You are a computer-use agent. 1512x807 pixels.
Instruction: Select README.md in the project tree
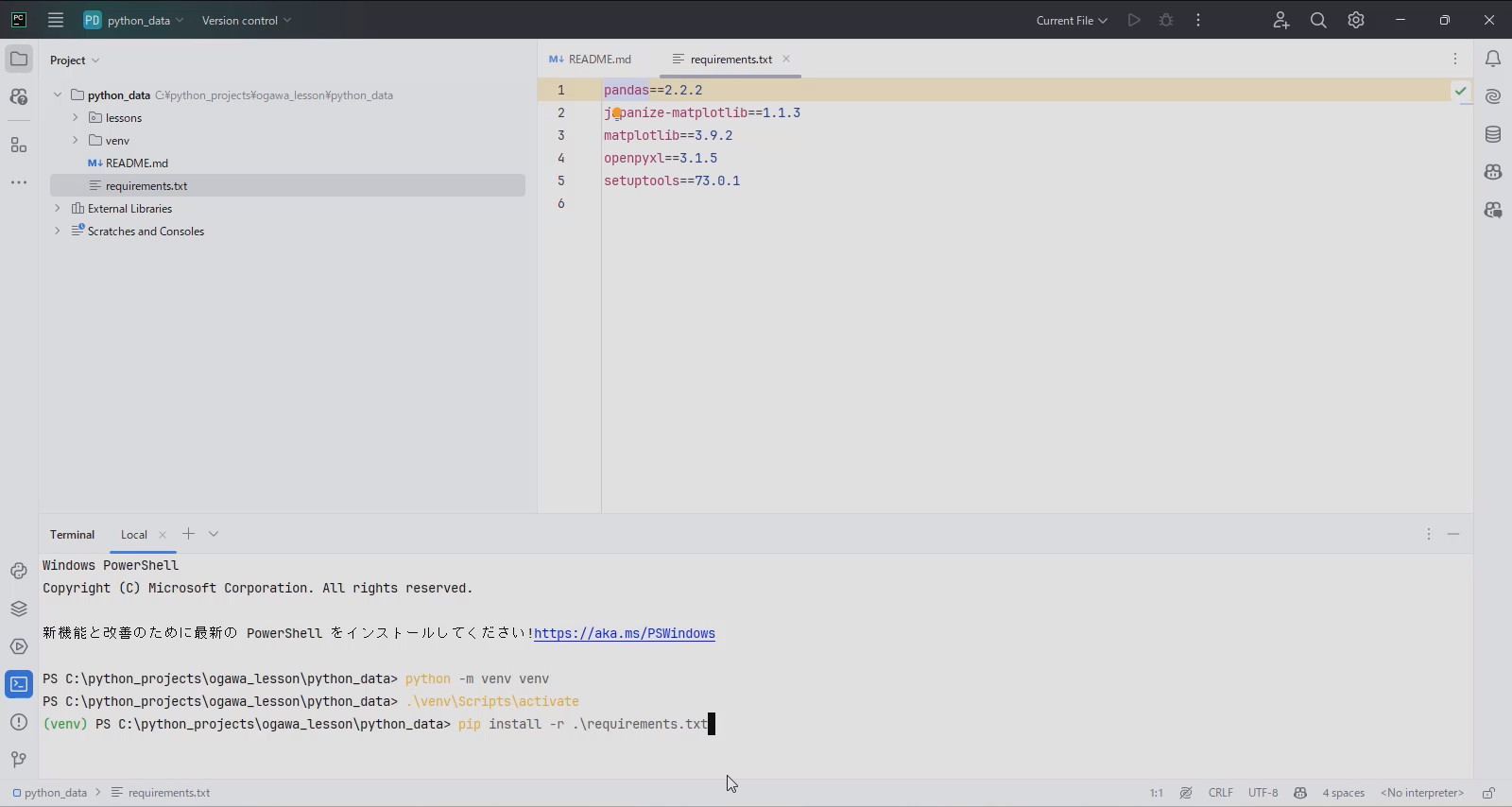136,163
